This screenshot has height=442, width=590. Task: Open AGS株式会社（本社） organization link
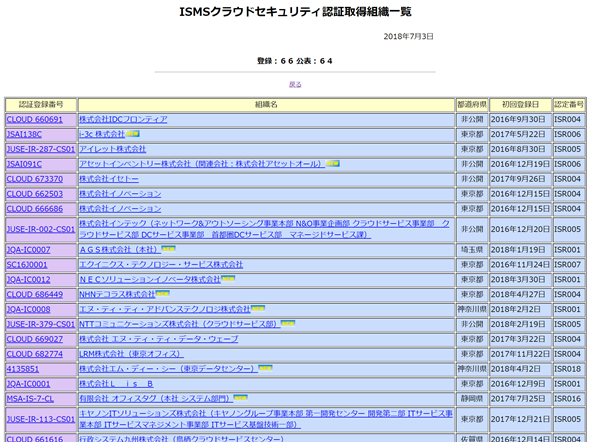[x=120, y=250]
